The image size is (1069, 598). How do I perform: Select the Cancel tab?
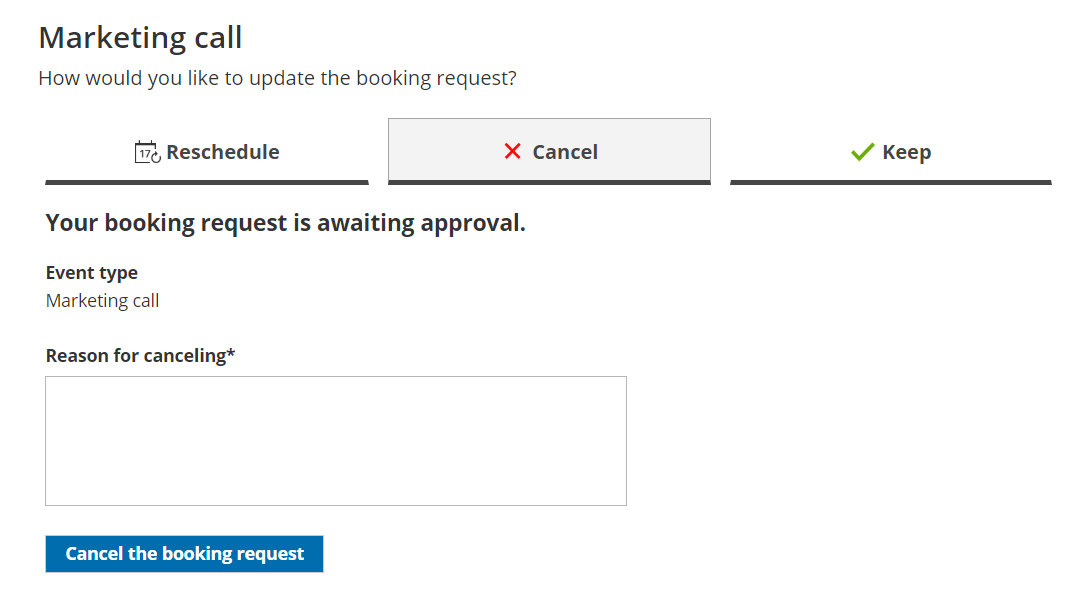click(549, 152)
